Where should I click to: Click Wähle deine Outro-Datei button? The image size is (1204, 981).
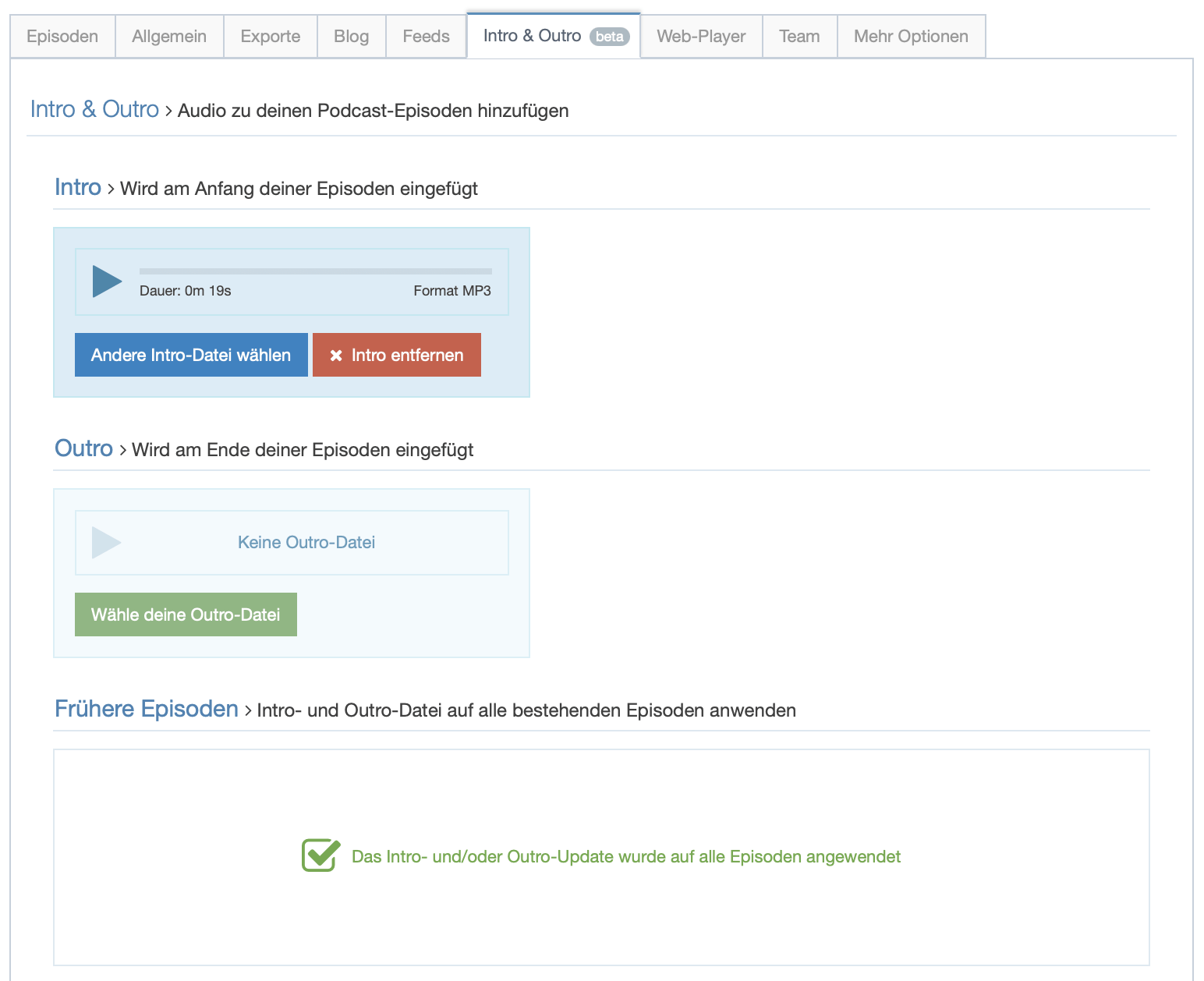click(186, 614)
